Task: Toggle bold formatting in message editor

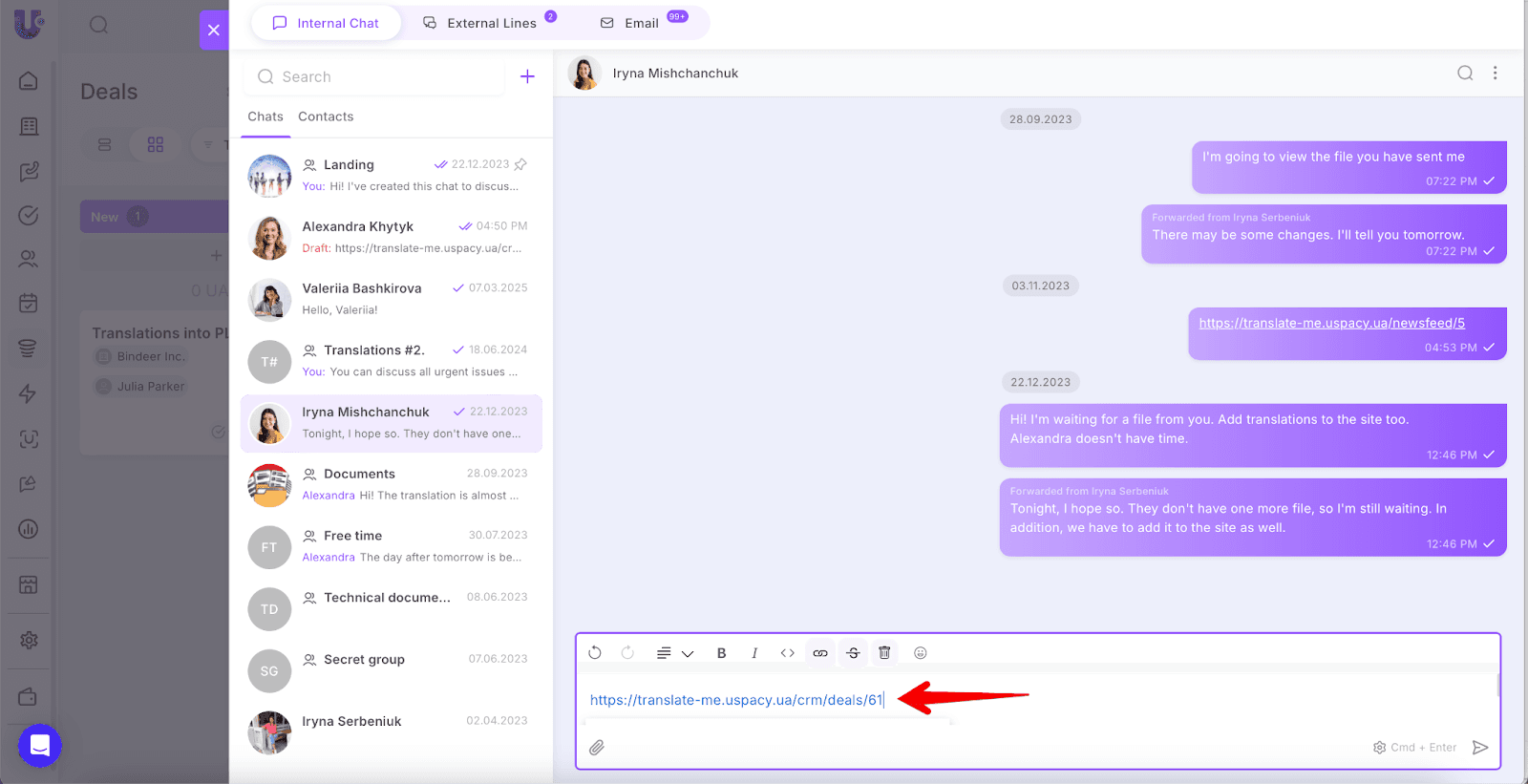Action: coord(722,653)
